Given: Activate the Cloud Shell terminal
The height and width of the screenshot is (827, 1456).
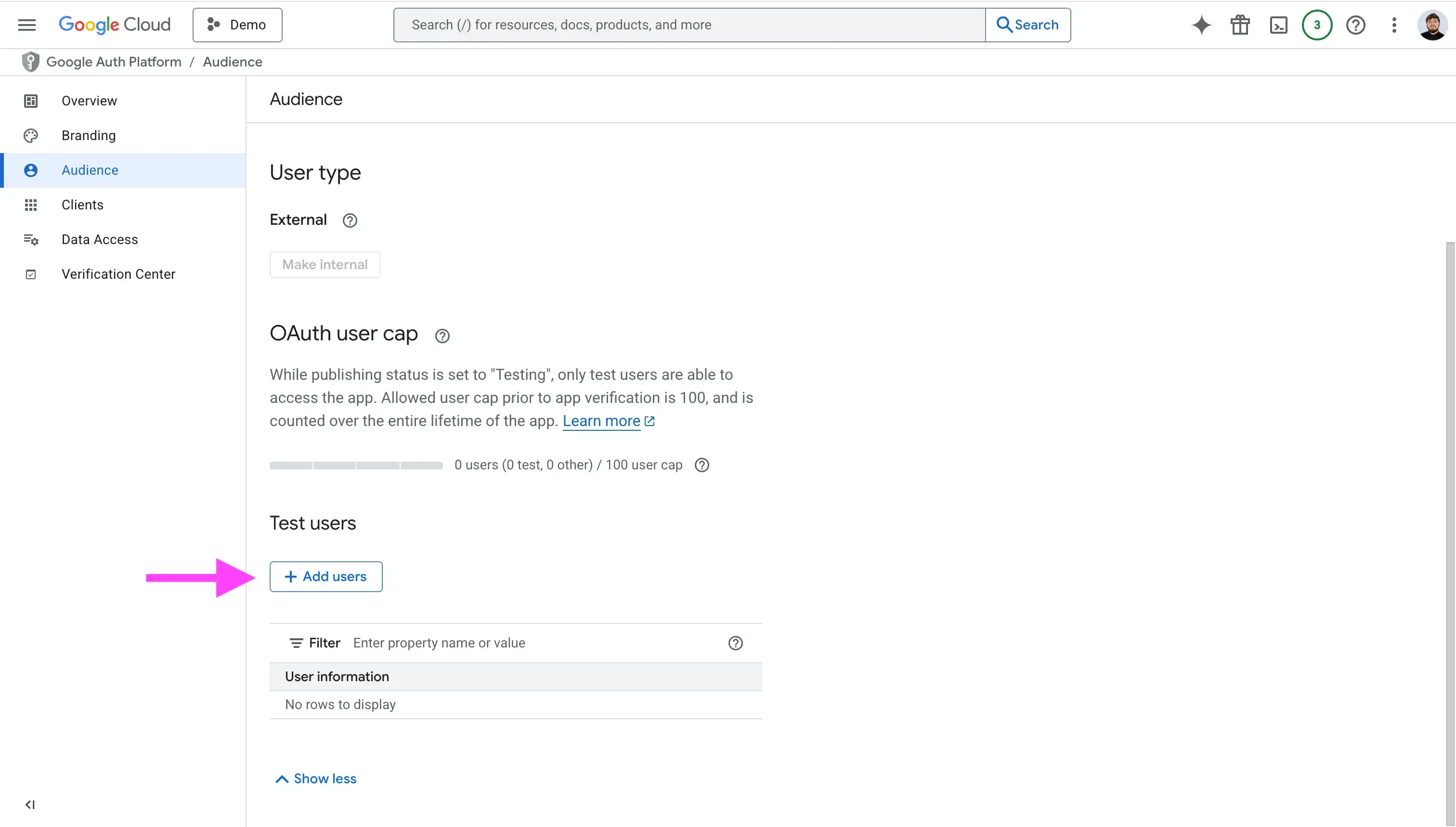Looking at the screenshot, I should [x=1278, y=25].
